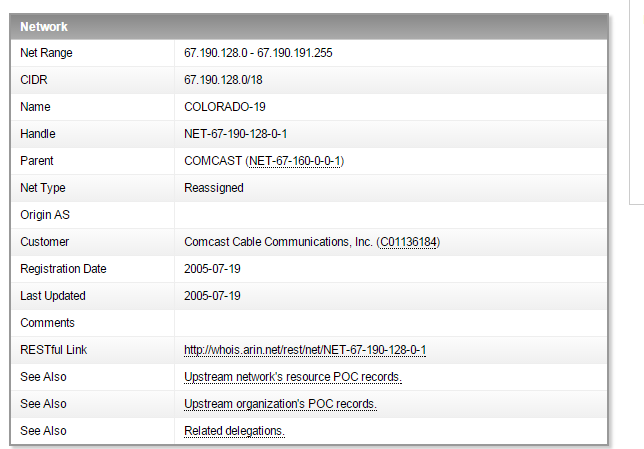Click the Comments row label

[47, 323]
